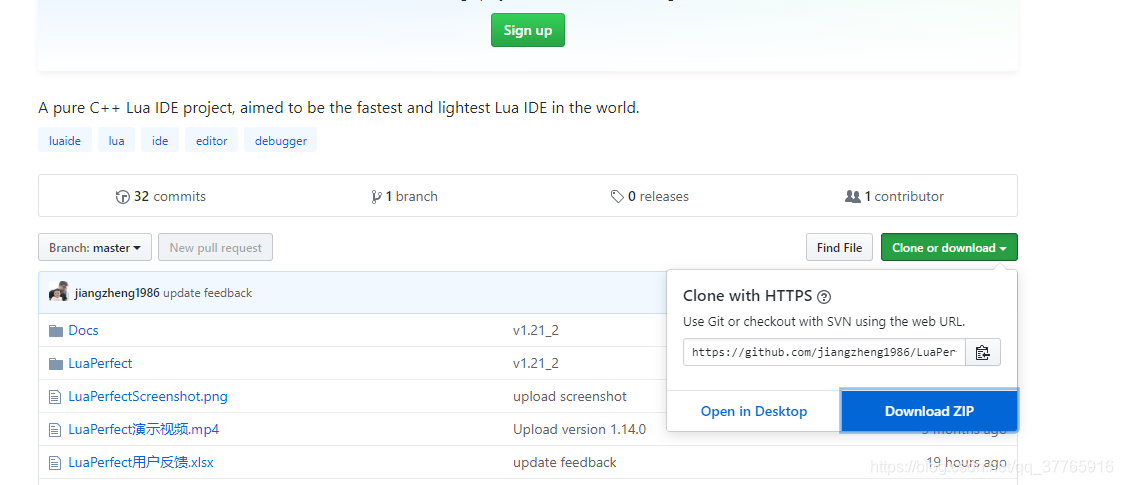1123x485 pixels.
Task: Click the jiangzheng1986 avatar image
Action: (59, 293)
